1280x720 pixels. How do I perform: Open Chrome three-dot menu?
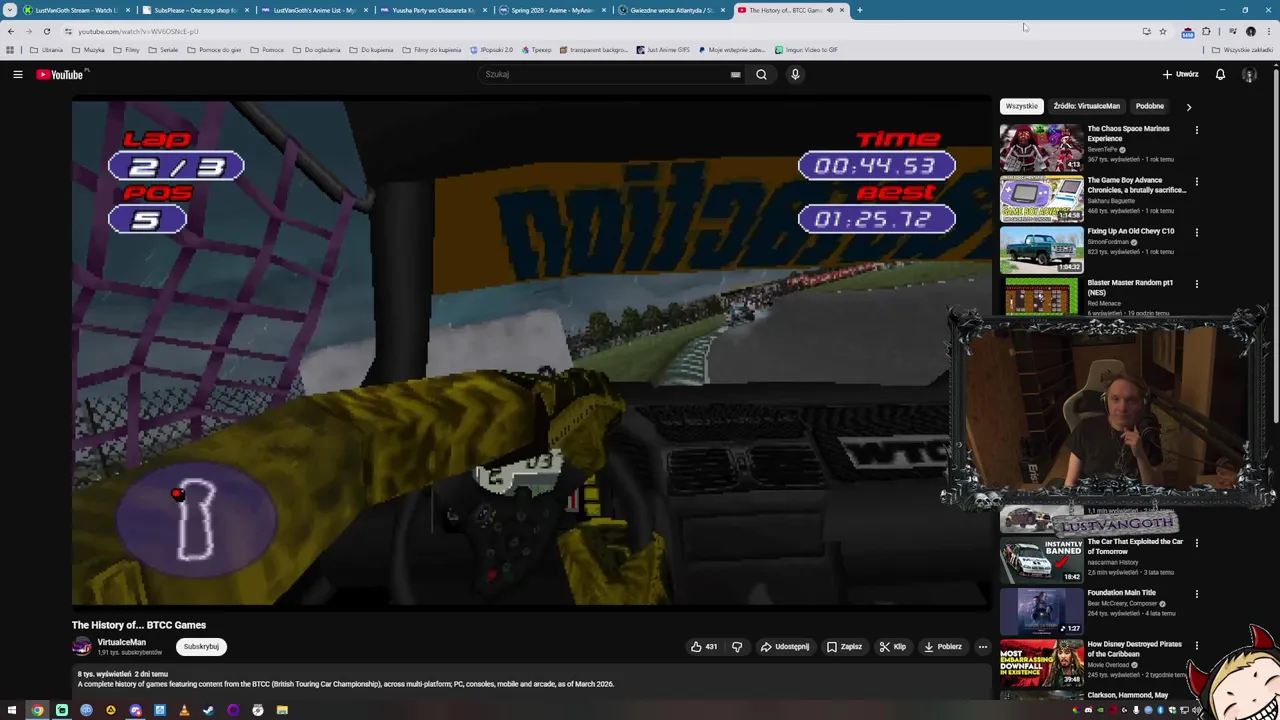[x=1268, y=31]
